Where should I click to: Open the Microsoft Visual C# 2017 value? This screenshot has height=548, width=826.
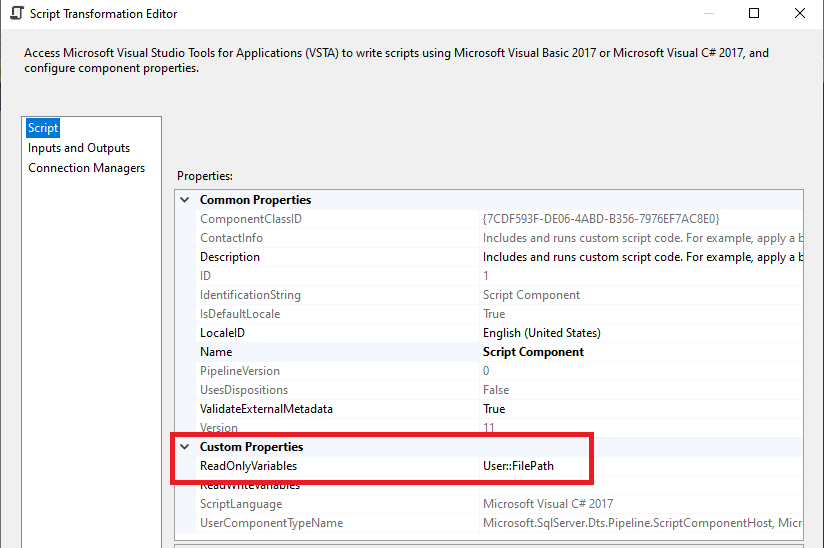[x=548, y=504]
